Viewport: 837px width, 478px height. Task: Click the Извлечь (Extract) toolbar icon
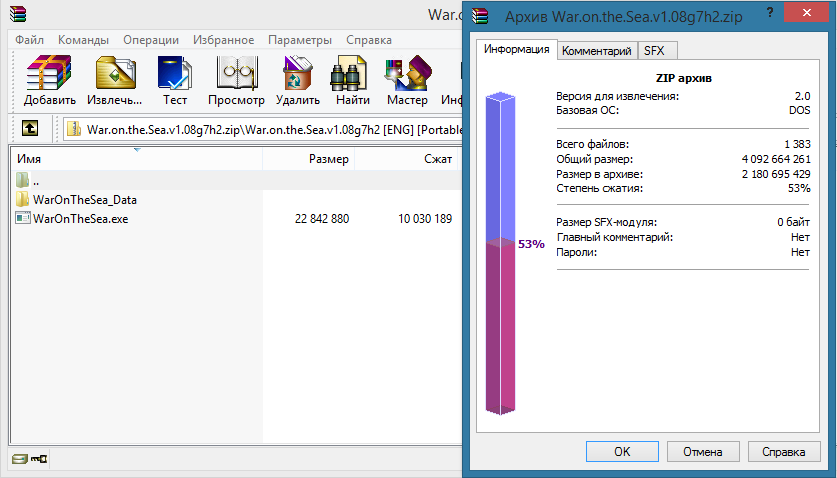115,73
